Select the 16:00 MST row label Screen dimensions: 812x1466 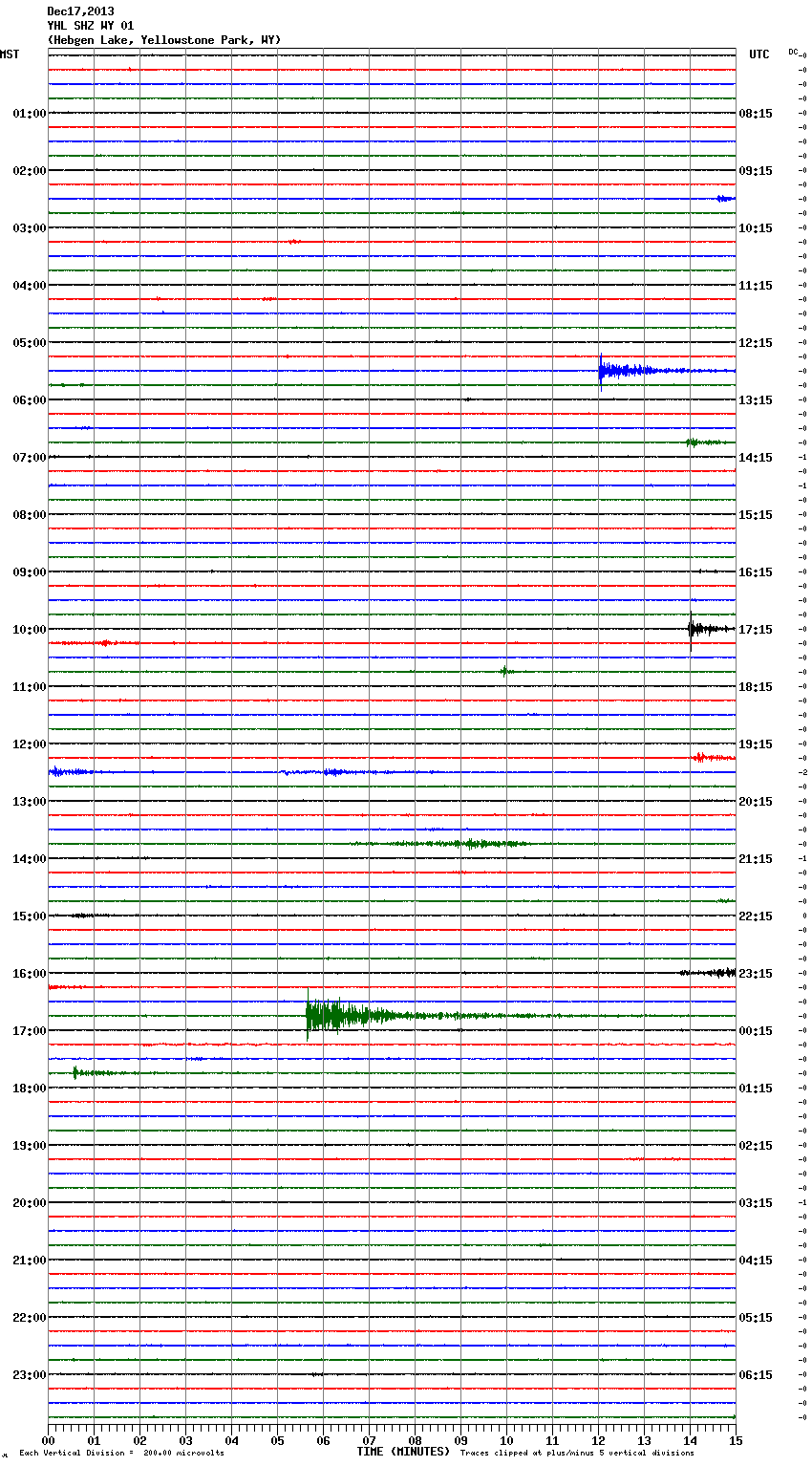[30, 974]
